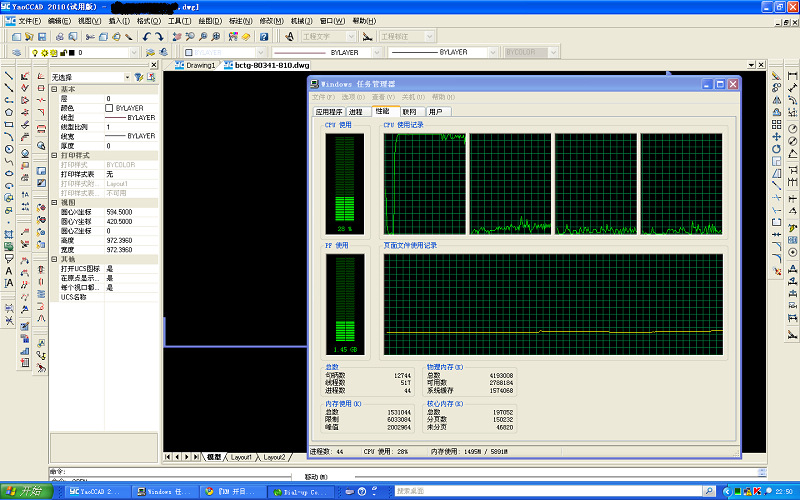Click the Quick Select funnel icon
This screenshot has height=500, width=800.
(138, 77)
